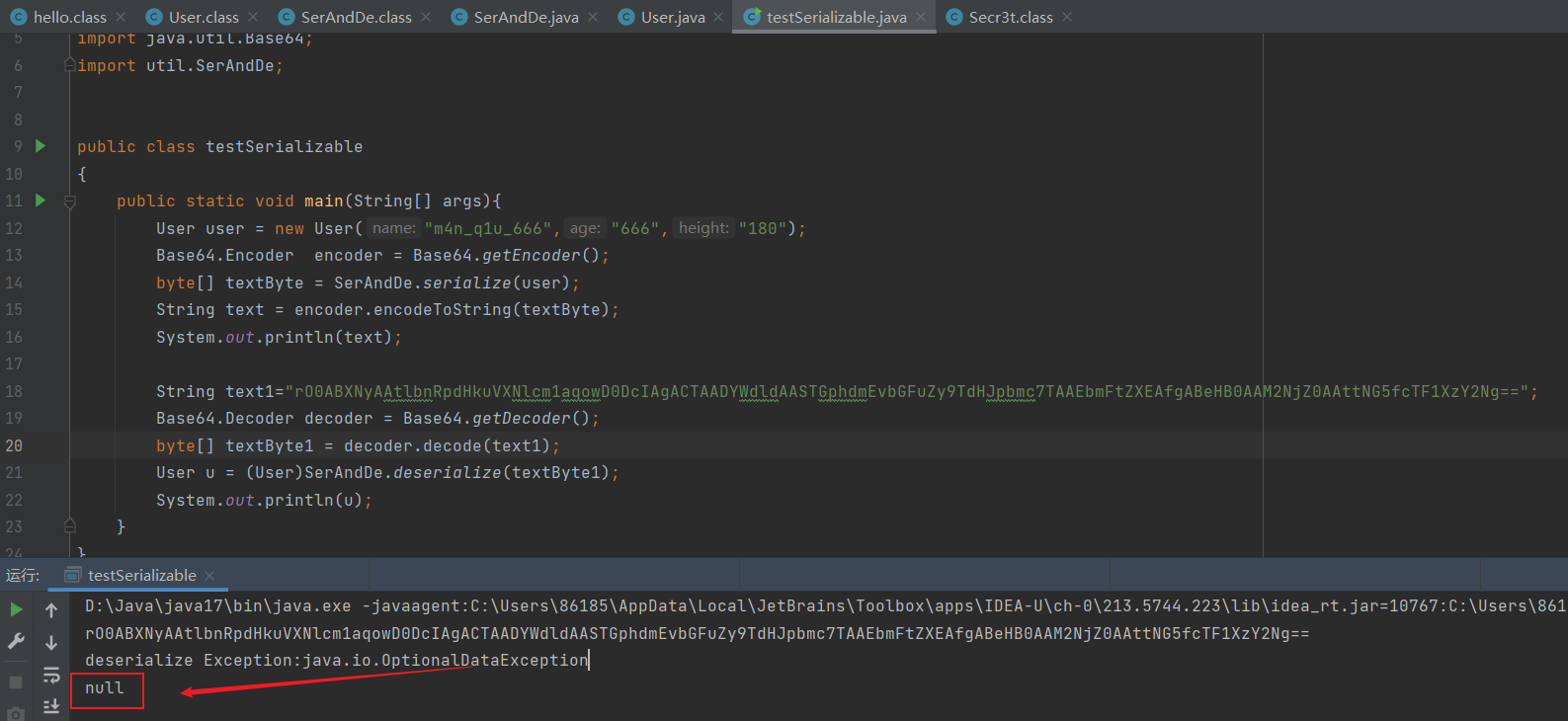Click the up arrow console navigation icon

(51, 610)
